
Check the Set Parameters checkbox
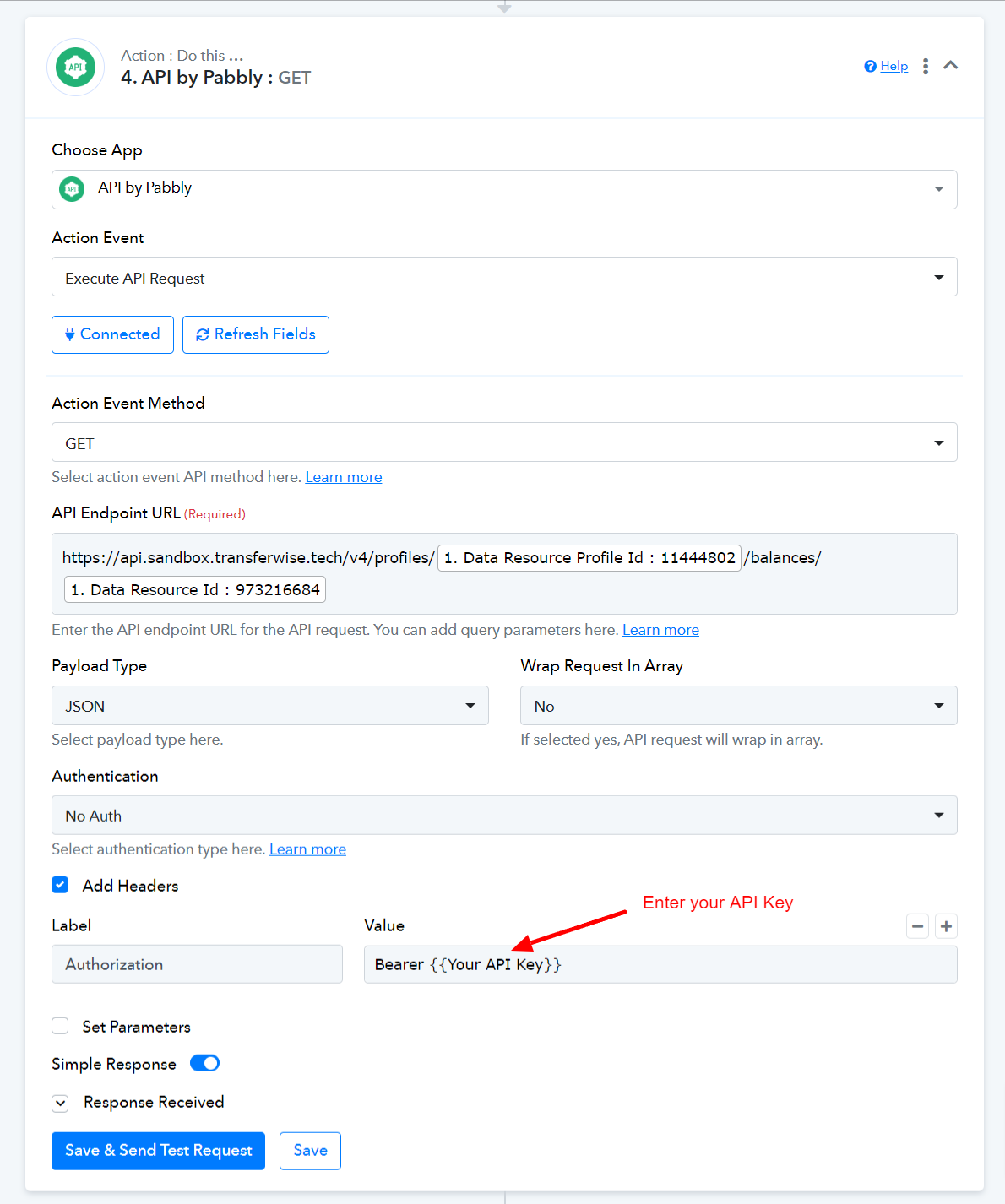[x=60, y=1026]
